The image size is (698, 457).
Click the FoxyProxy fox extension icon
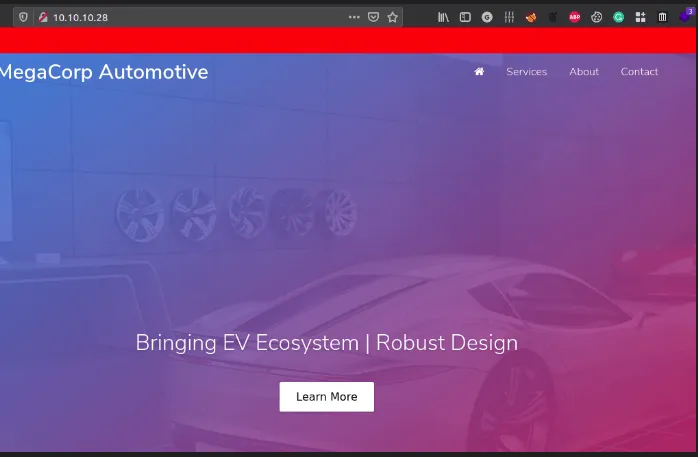531,17
